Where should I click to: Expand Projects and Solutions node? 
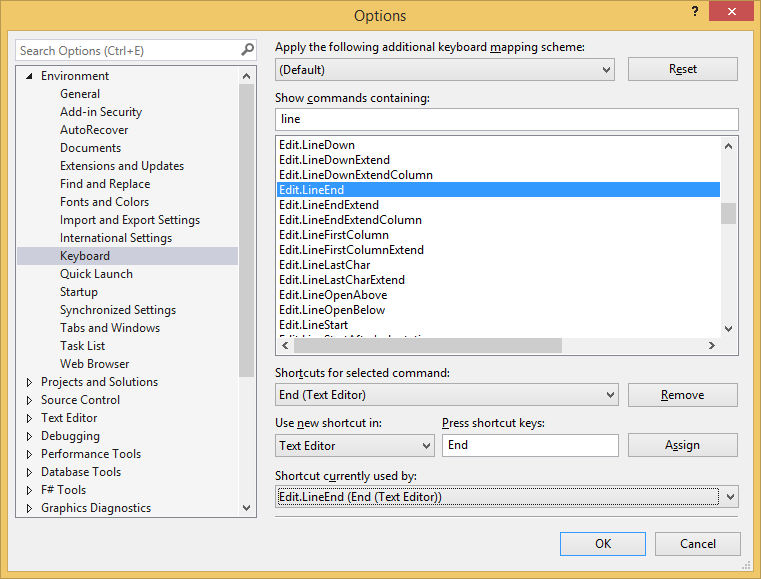coord(29,382)
